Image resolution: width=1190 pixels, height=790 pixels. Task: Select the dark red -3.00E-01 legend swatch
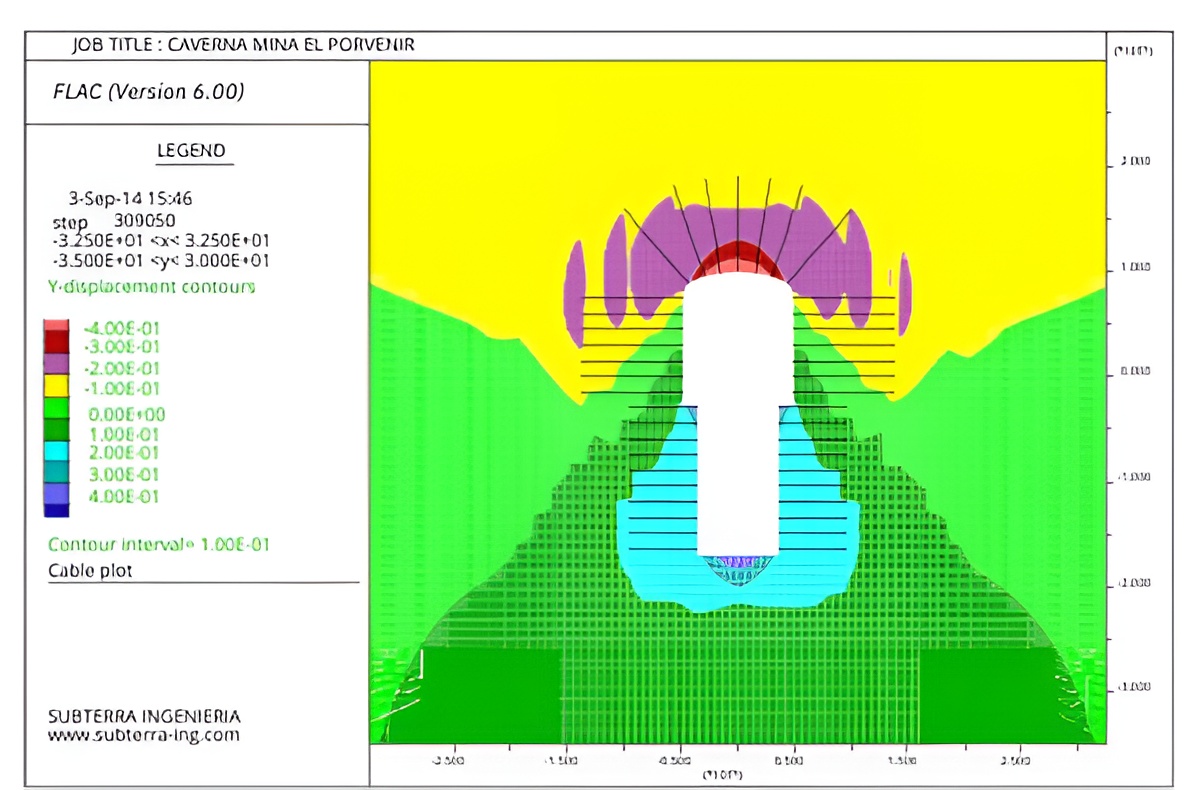[x=56, y=344]
